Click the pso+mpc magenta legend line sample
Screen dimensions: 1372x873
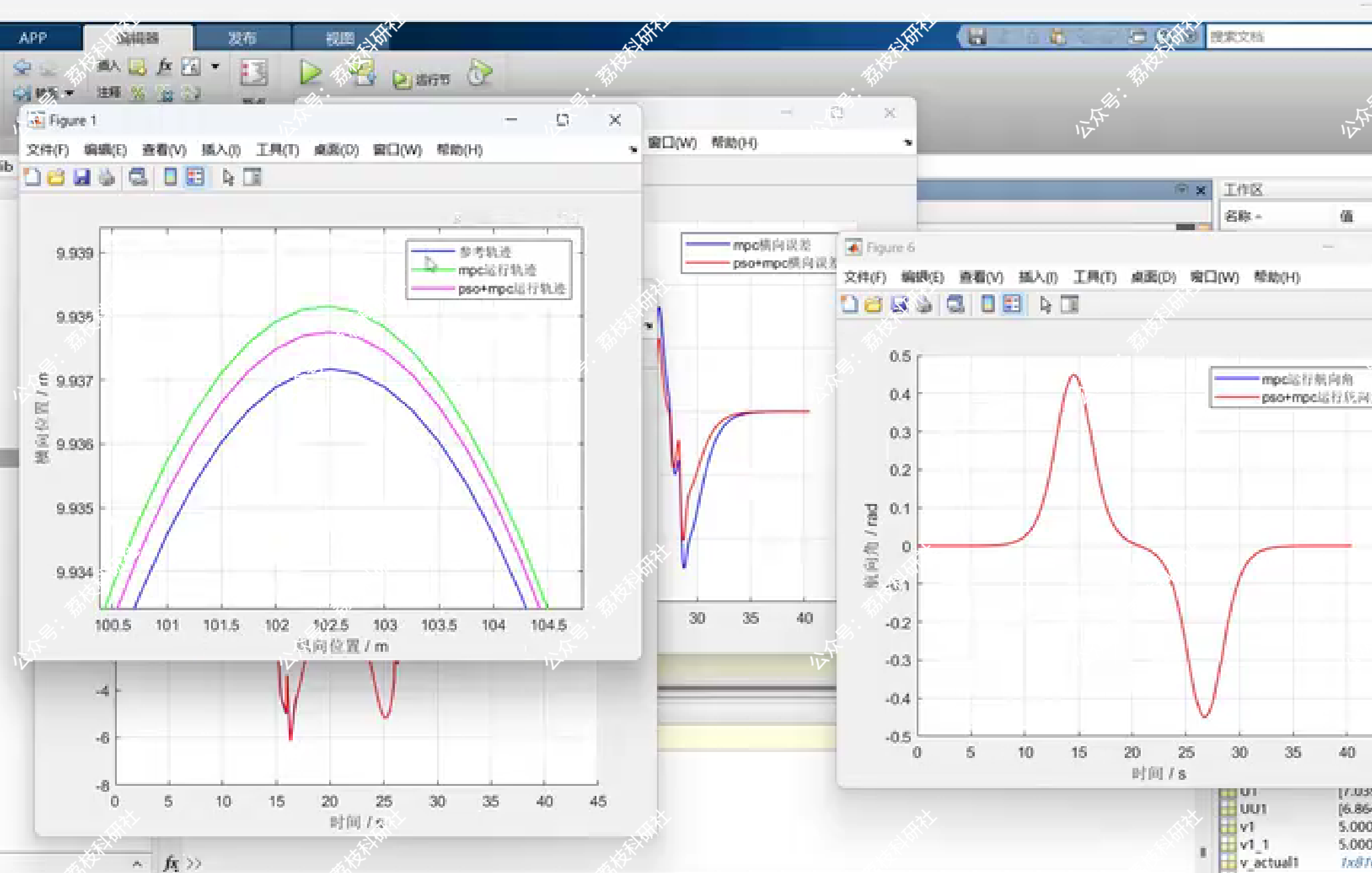pyautogui.click(x=432, y=289)
